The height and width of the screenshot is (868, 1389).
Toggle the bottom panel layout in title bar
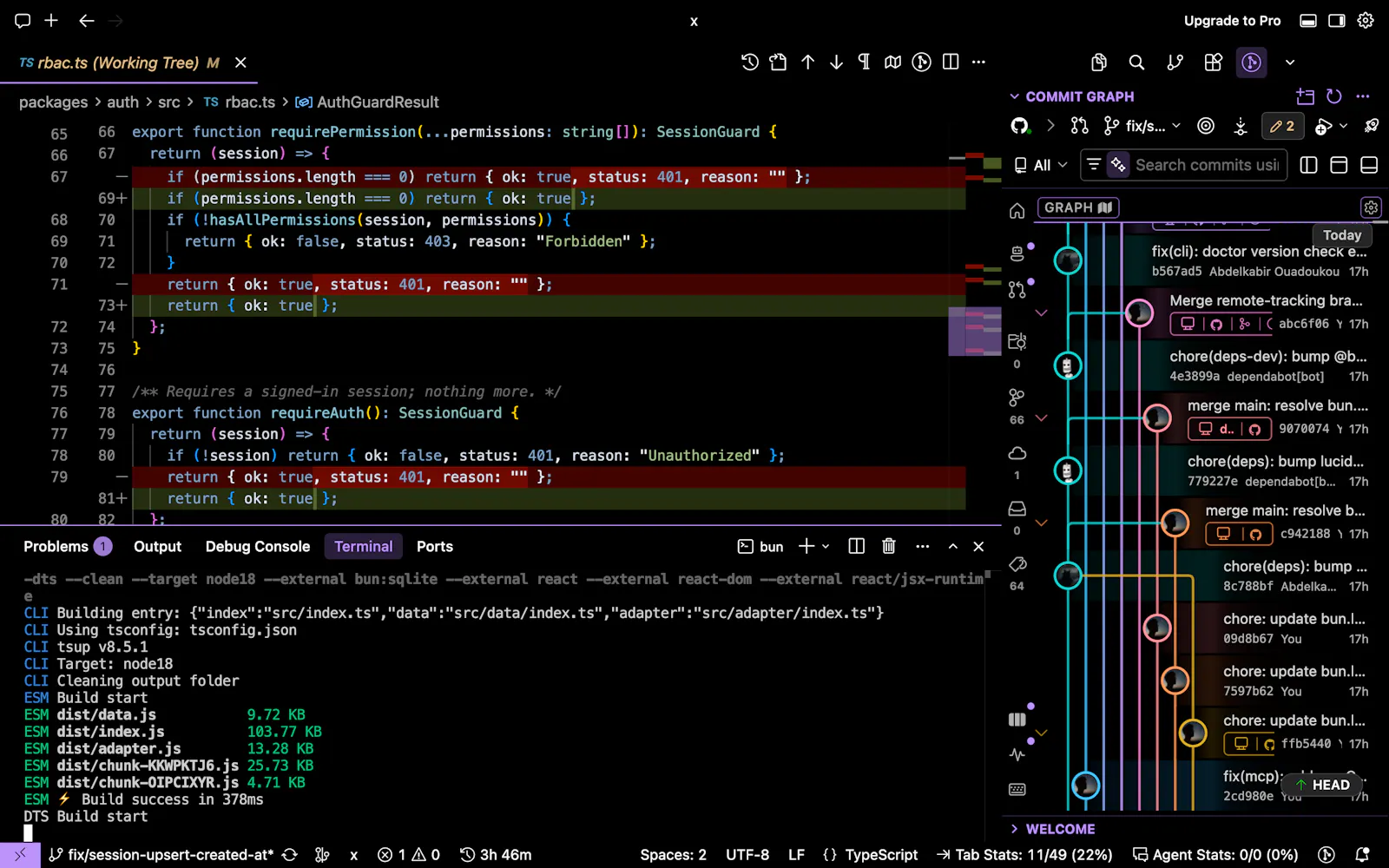pyautogui.click(x=1308, y=21)
